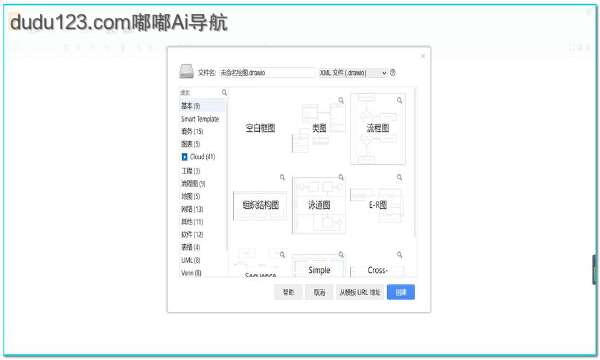The image size is (600, 360).
Task: Click the 取消 cancel button
Action: [319, 292]
